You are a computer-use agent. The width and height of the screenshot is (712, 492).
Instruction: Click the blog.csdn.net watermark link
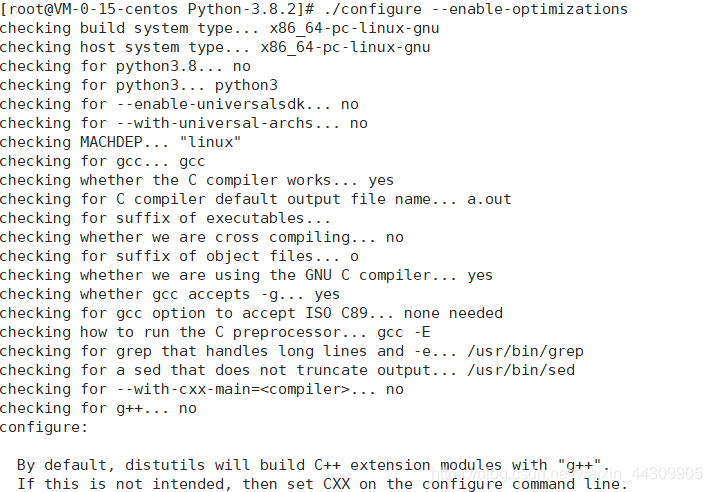[x=566, y=474]
